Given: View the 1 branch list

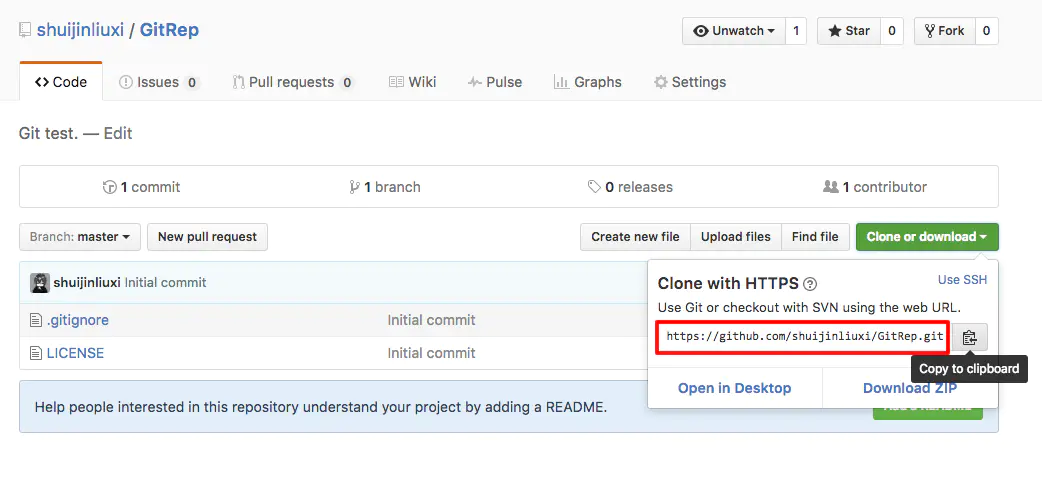Looking at the screenshot, I should 385,187.
